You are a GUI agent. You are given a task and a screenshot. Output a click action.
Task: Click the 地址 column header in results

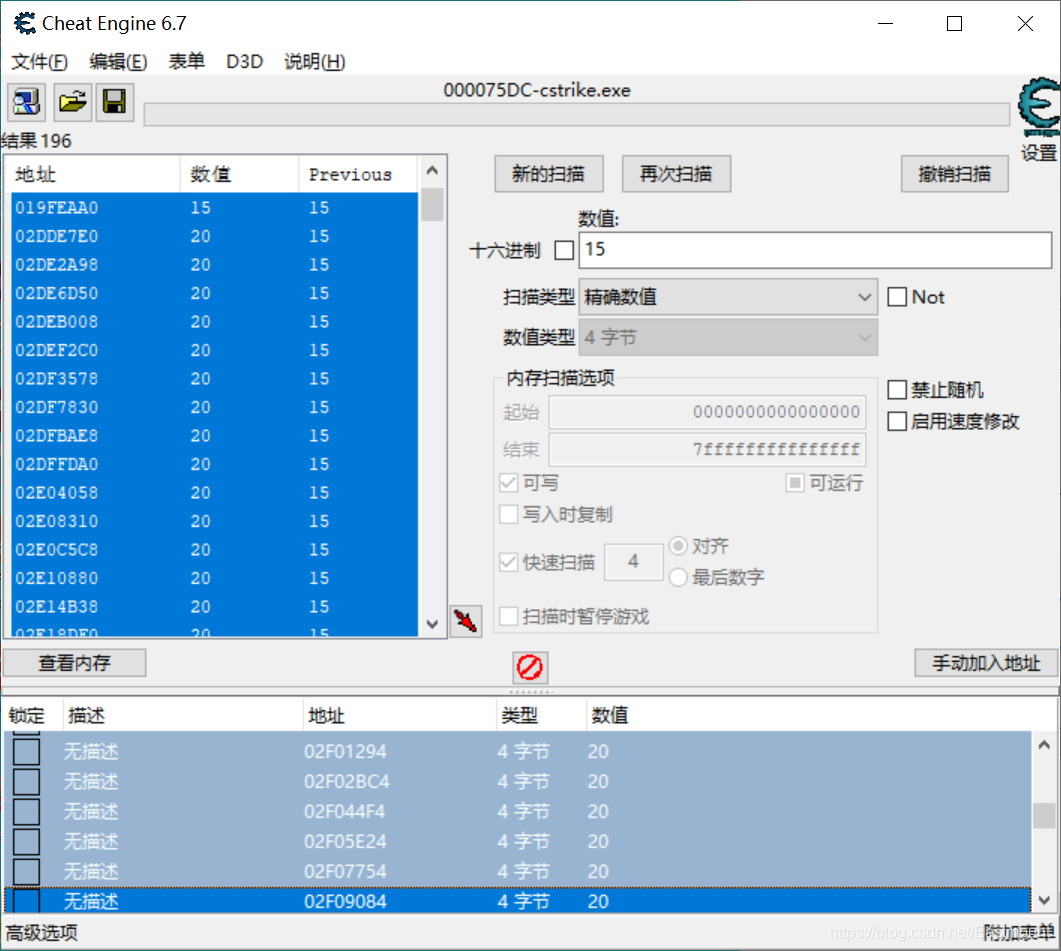coord(93,175)
